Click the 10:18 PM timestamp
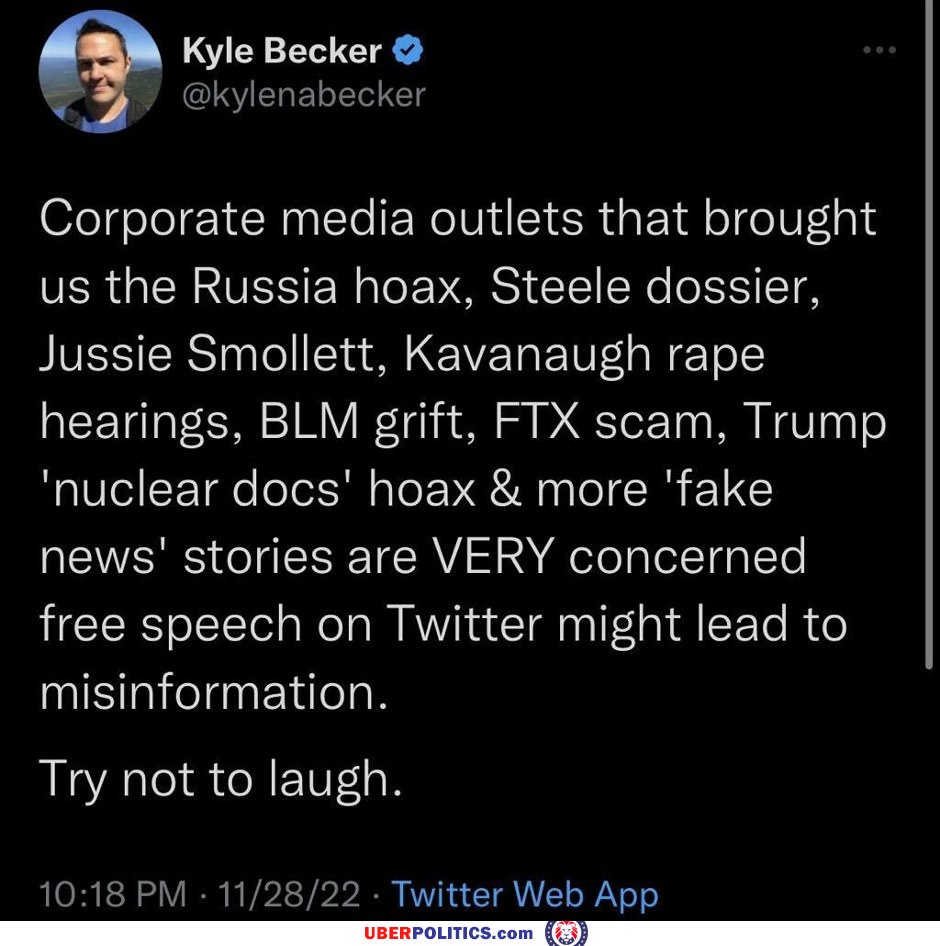The height and width of the screenshot is (946, 940). tap(113, 894)
